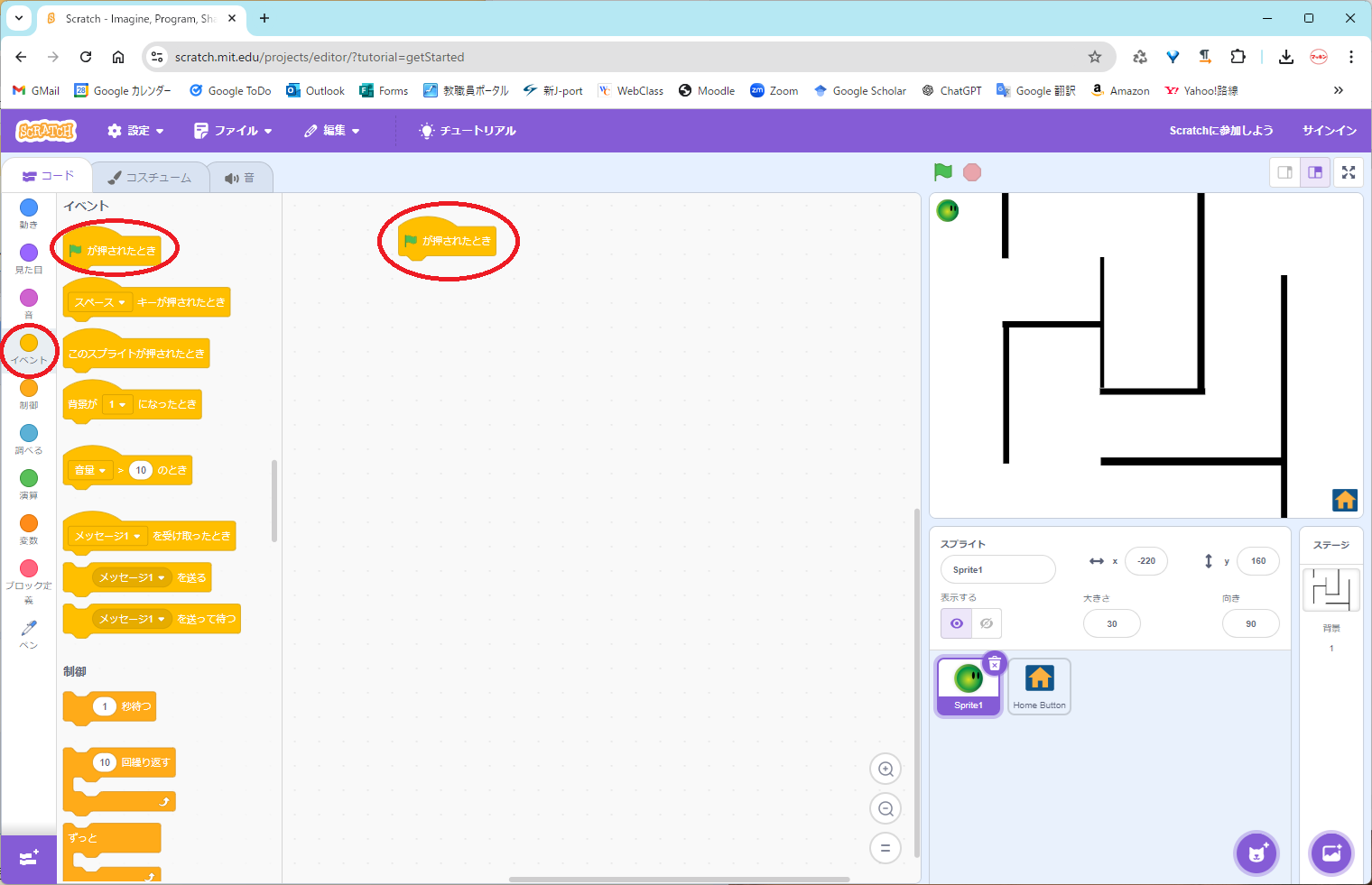Open Google Scholar bookmark
This screenshot has width=1372, height=885.
(x=859, y=90)
